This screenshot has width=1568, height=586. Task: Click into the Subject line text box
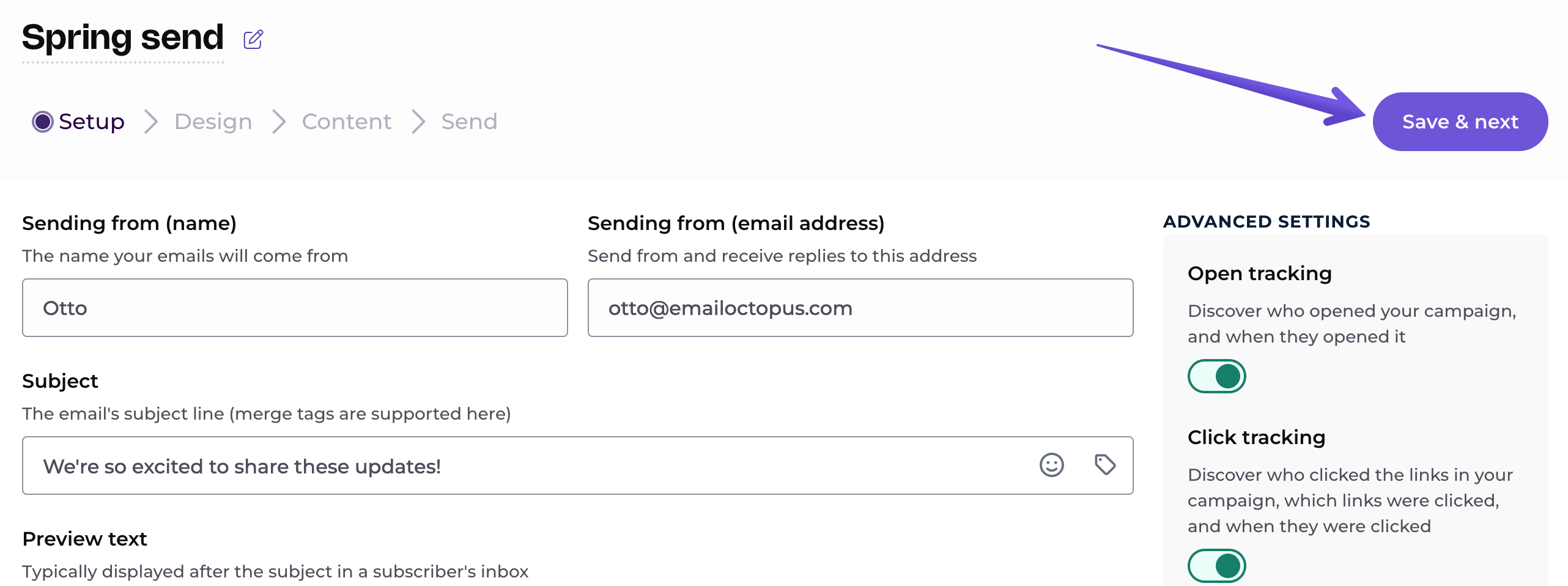point(526,466)
